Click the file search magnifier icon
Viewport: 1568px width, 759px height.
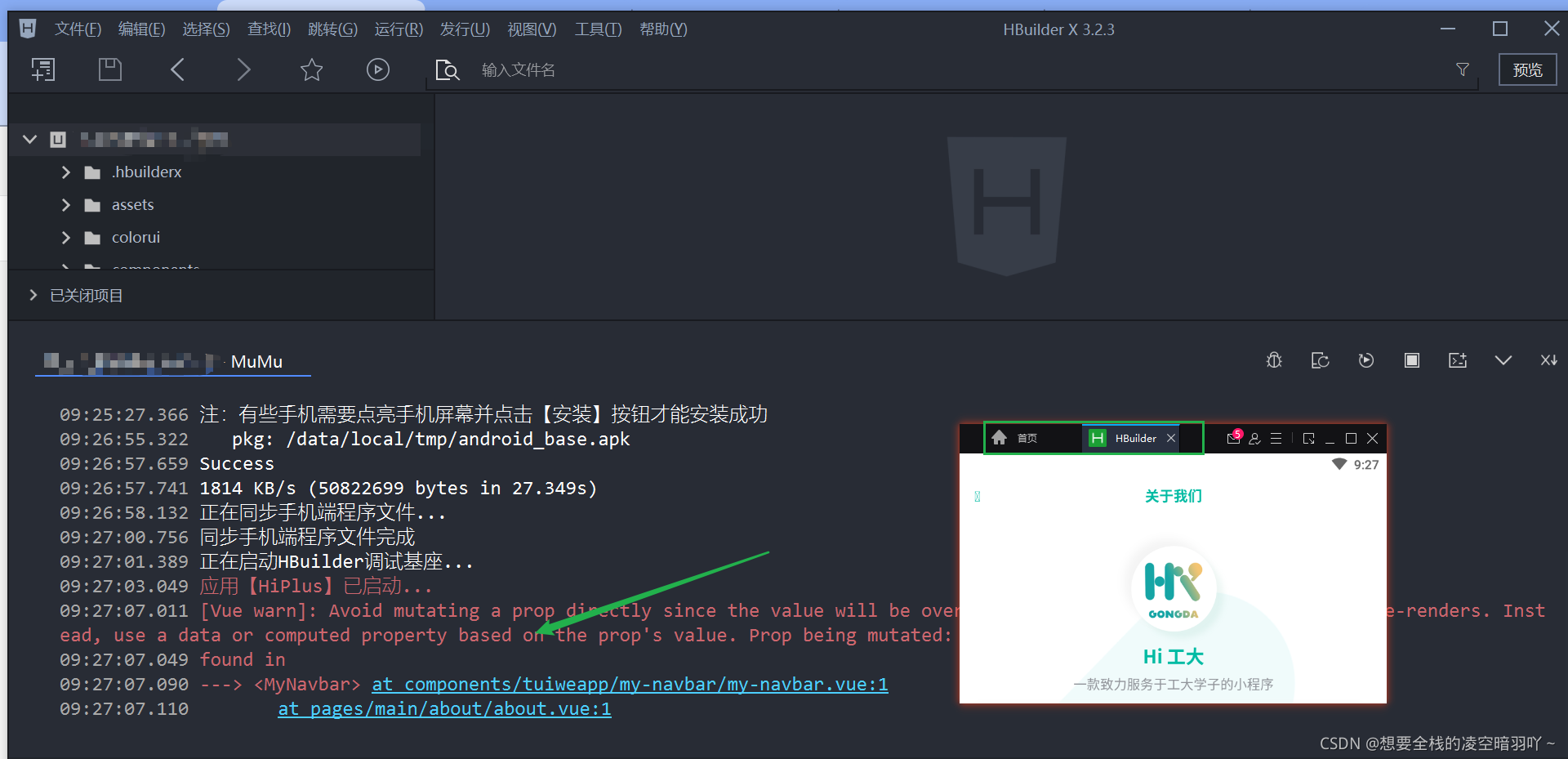coord(447,69)
